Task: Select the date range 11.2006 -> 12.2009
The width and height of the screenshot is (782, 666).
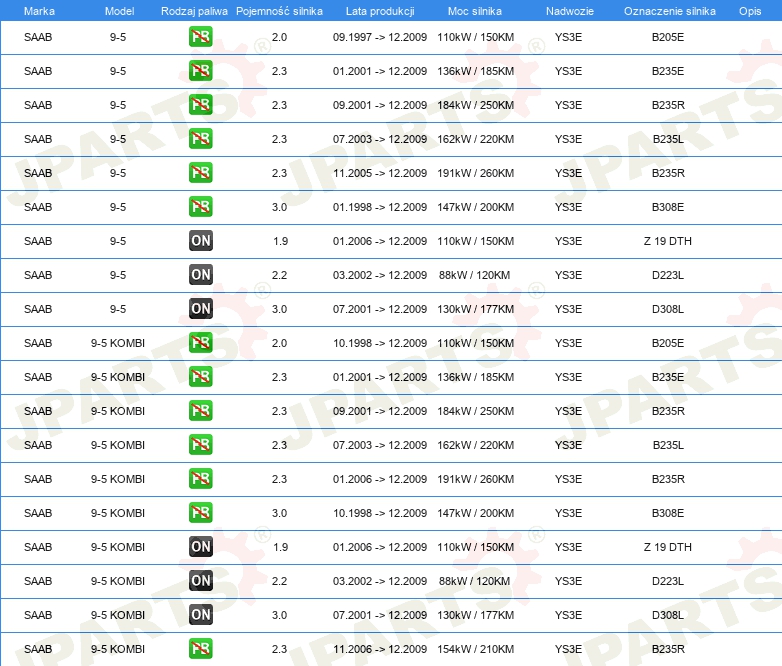Action: click(380, 649)
